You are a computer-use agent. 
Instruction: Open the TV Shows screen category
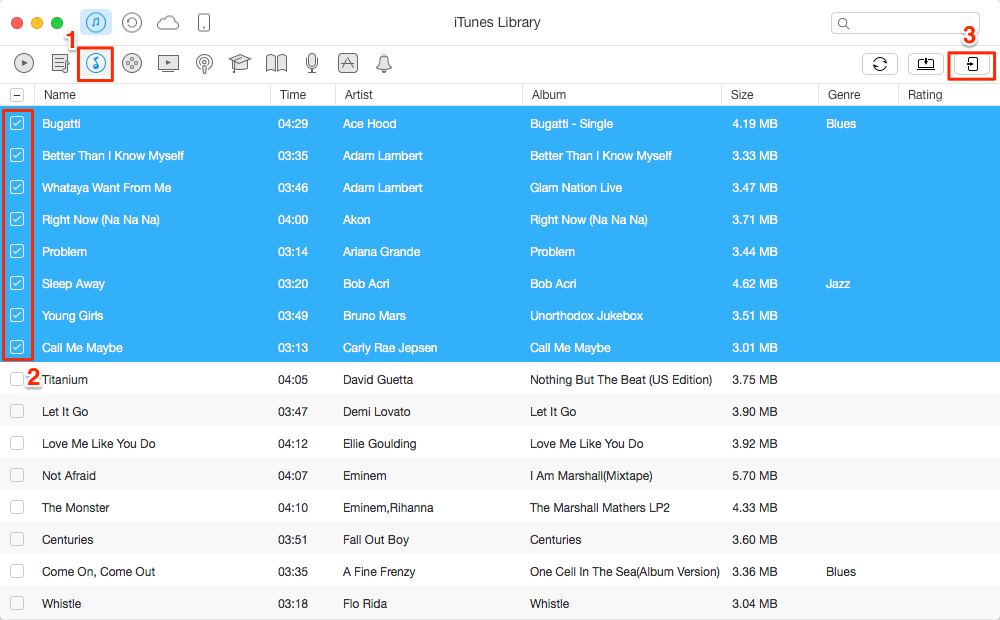click(168, 63)
